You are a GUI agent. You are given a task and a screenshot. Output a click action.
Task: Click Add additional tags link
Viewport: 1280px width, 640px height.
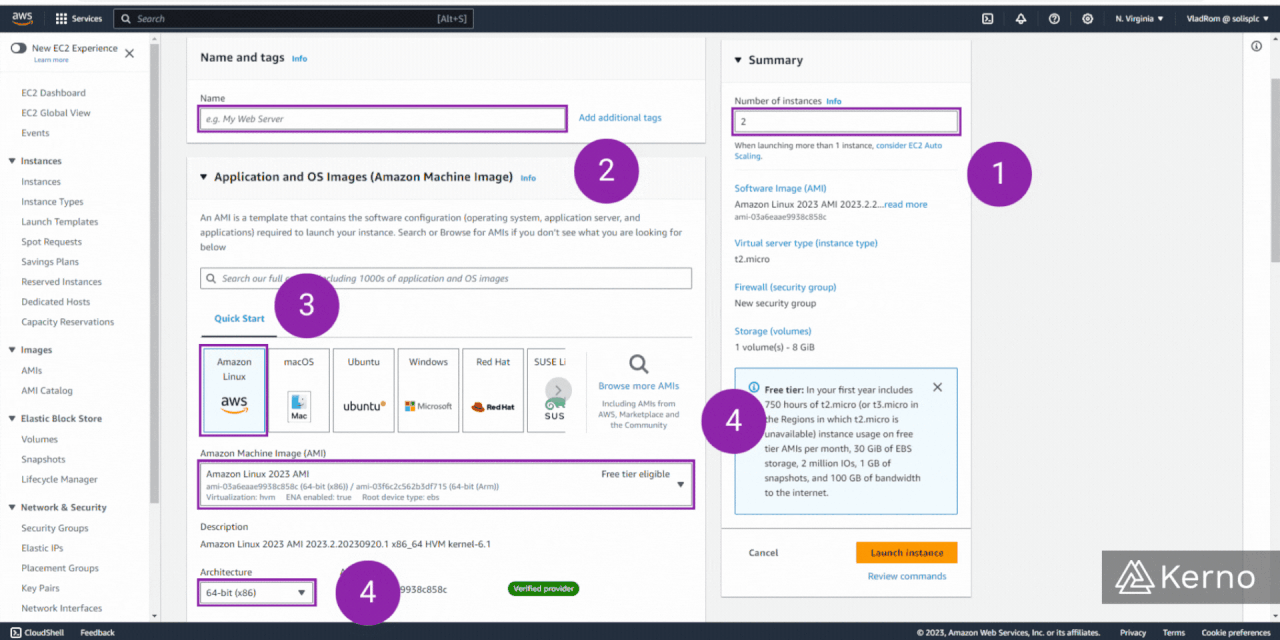(x=620, y=118)
